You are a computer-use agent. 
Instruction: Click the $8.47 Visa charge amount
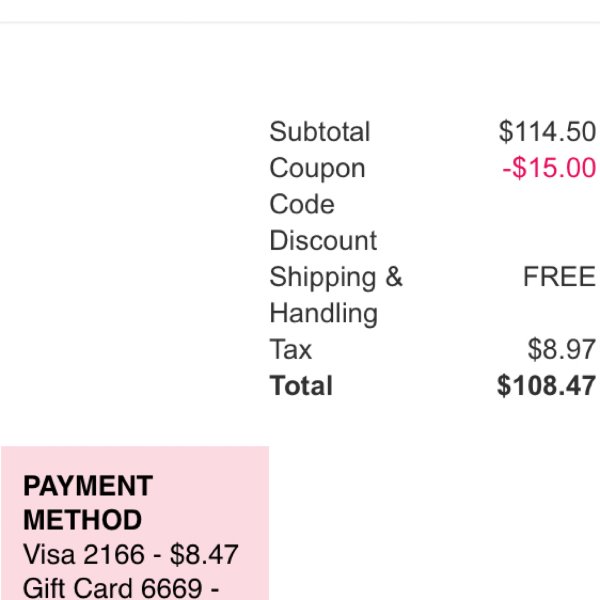click(x=204, y=554)
